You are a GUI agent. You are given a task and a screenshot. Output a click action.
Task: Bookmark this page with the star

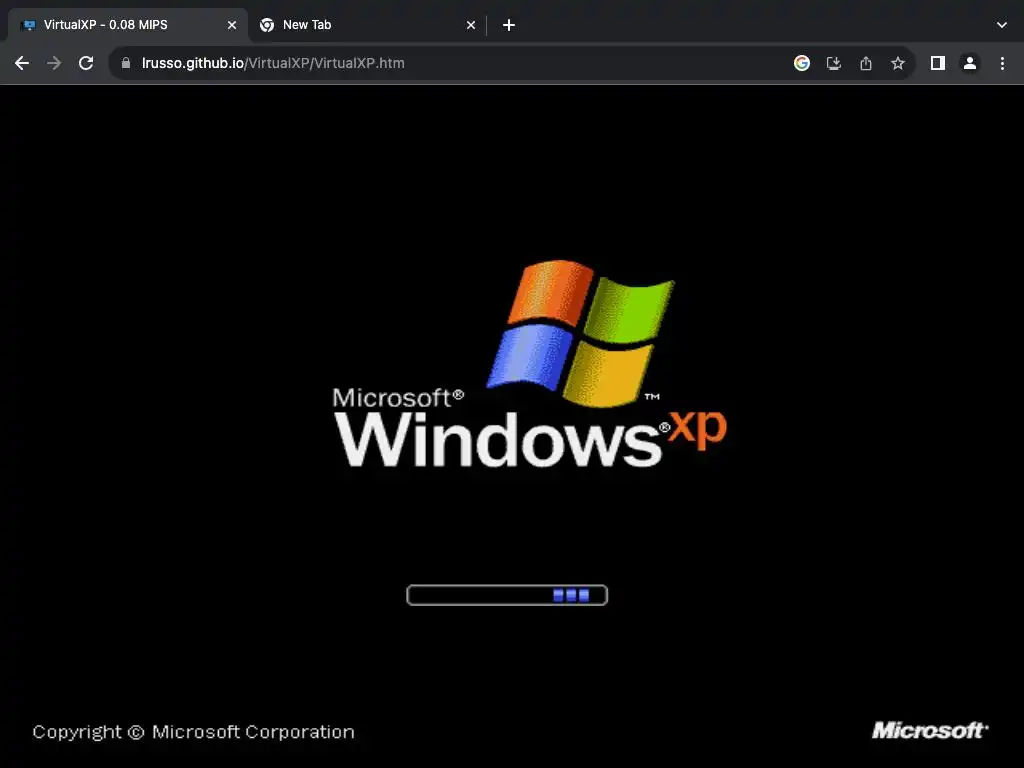[x=898, y=63]
